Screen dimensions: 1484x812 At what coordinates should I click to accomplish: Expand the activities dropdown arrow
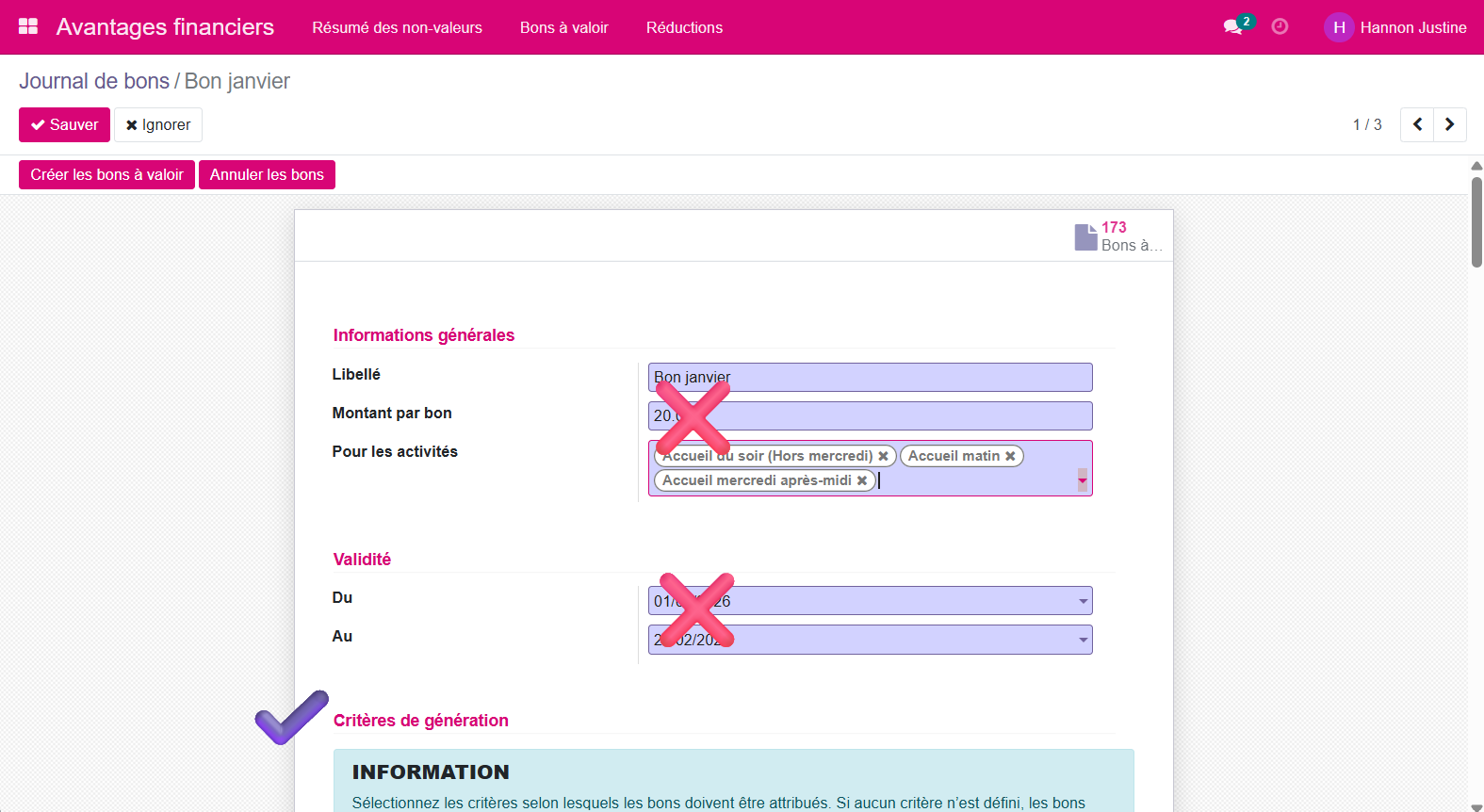pos(1083,480)
